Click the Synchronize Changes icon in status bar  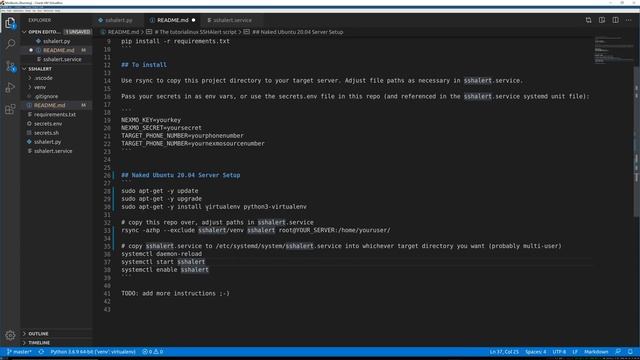(x=41, y=352)
